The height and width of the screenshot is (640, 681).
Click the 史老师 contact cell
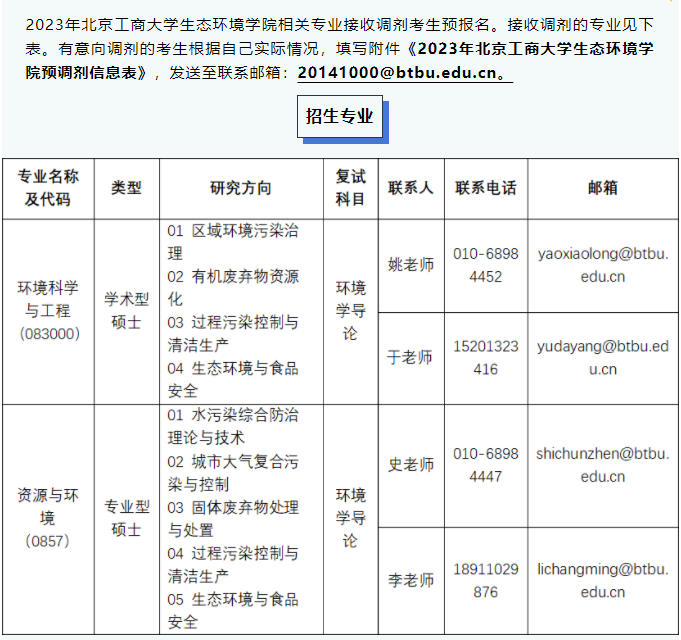click(411, 466)
